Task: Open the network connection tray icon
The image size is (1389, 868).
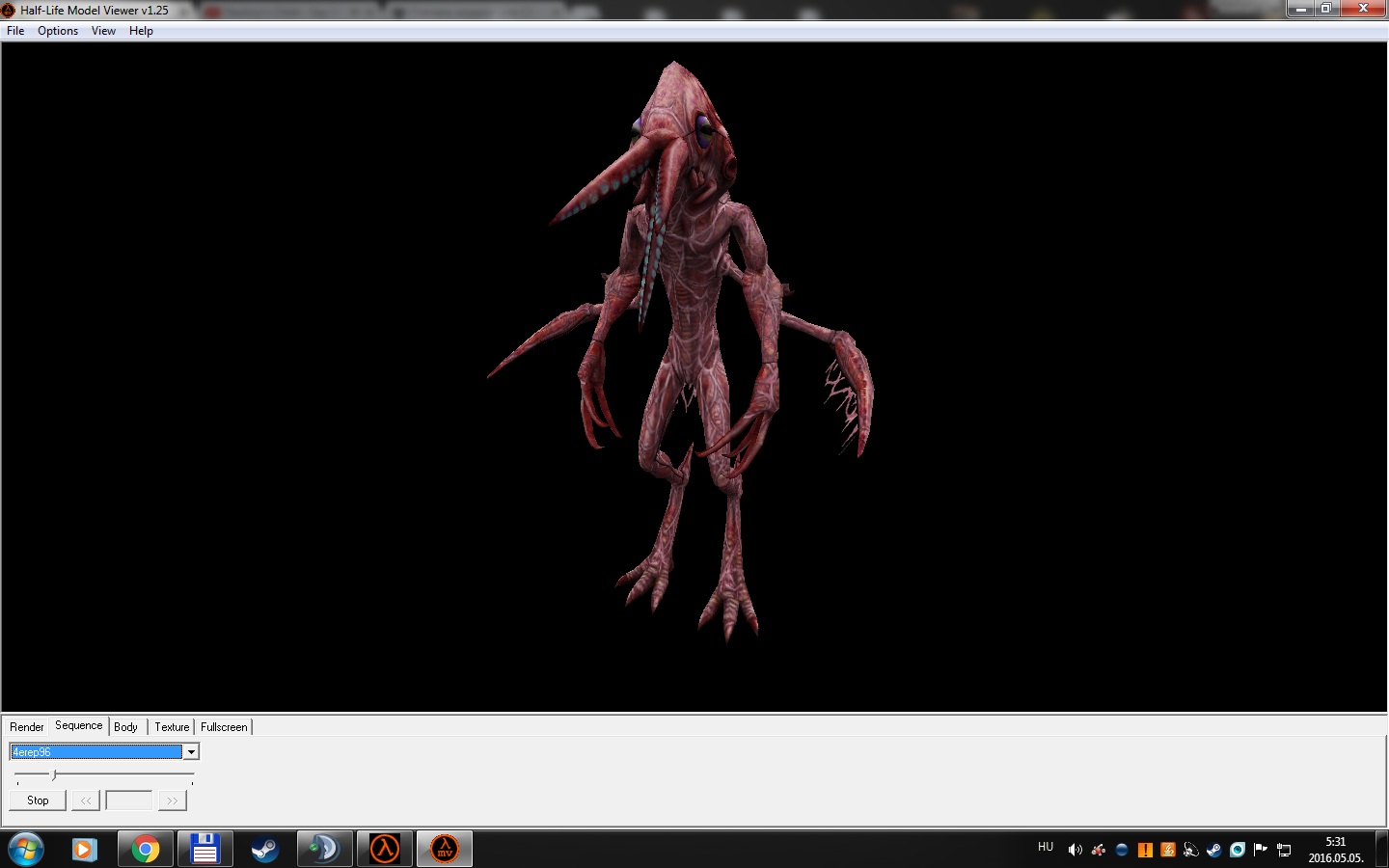Action: click(x=1284, y=850)
